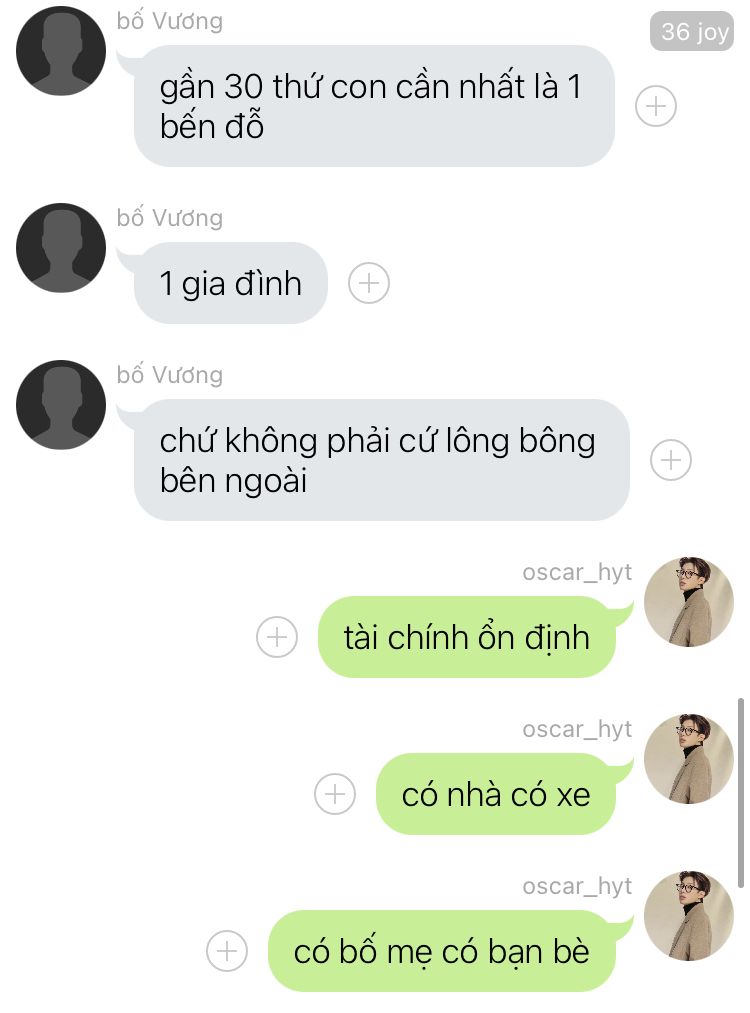Open oscar_hyt's avatar next to 'có nhà có xe'
The height and width of the screenshot is (1013, 750).
coord(689,758)
